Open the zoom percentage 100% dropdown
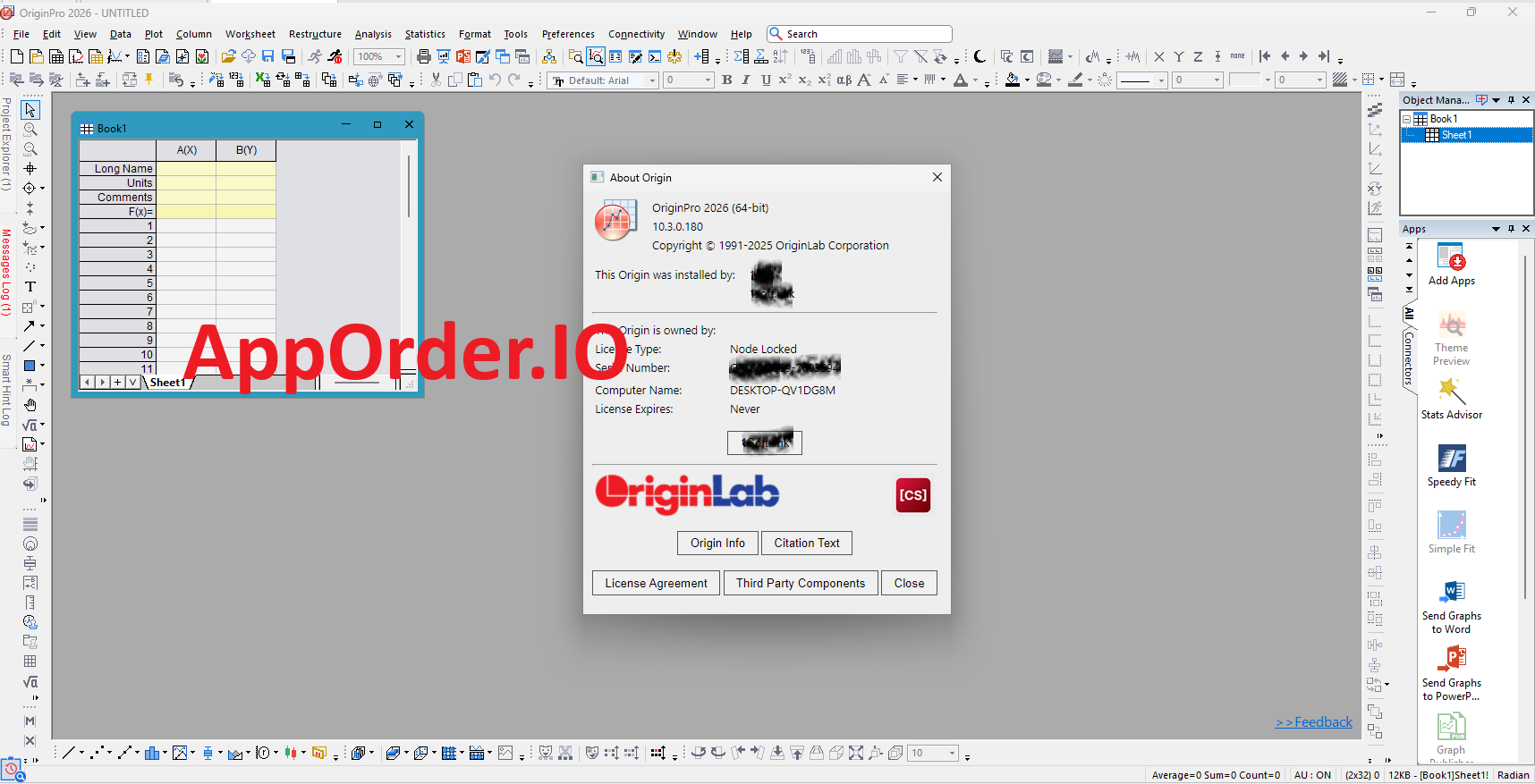The height and width of the screenshot is (784, 1535). 399,56
